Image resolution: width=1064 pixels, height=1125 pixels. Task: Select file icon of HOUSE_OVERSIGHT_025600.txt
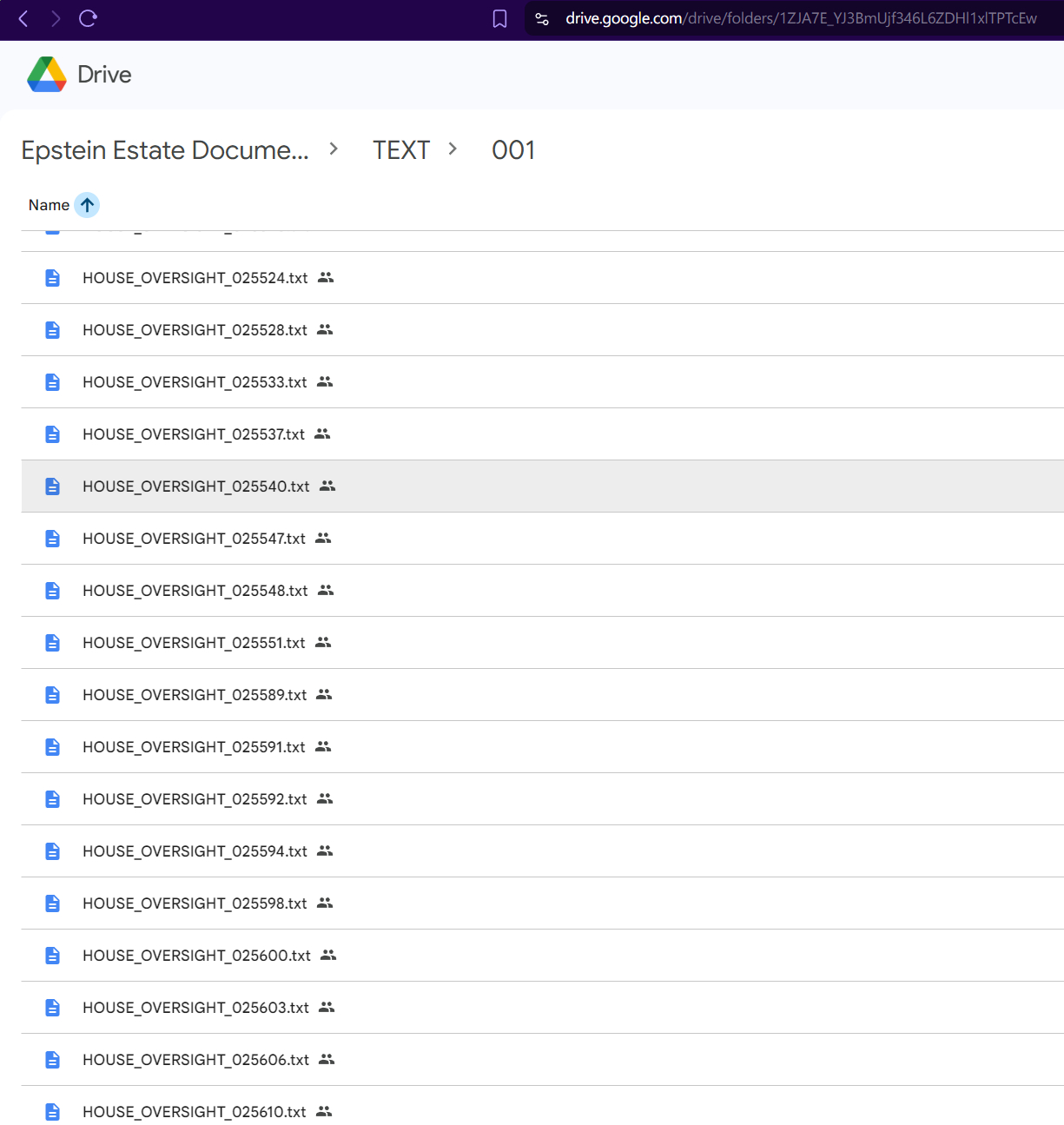point(53,956)
